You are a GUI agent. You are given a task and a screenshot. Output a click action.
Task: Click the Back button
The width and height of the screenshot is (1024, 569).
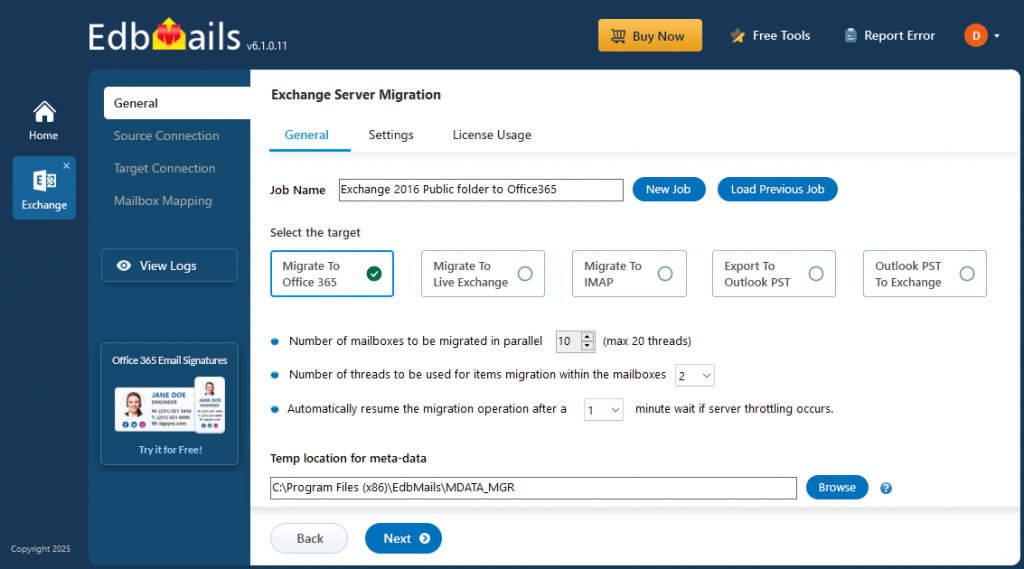(x=309, y=538)
